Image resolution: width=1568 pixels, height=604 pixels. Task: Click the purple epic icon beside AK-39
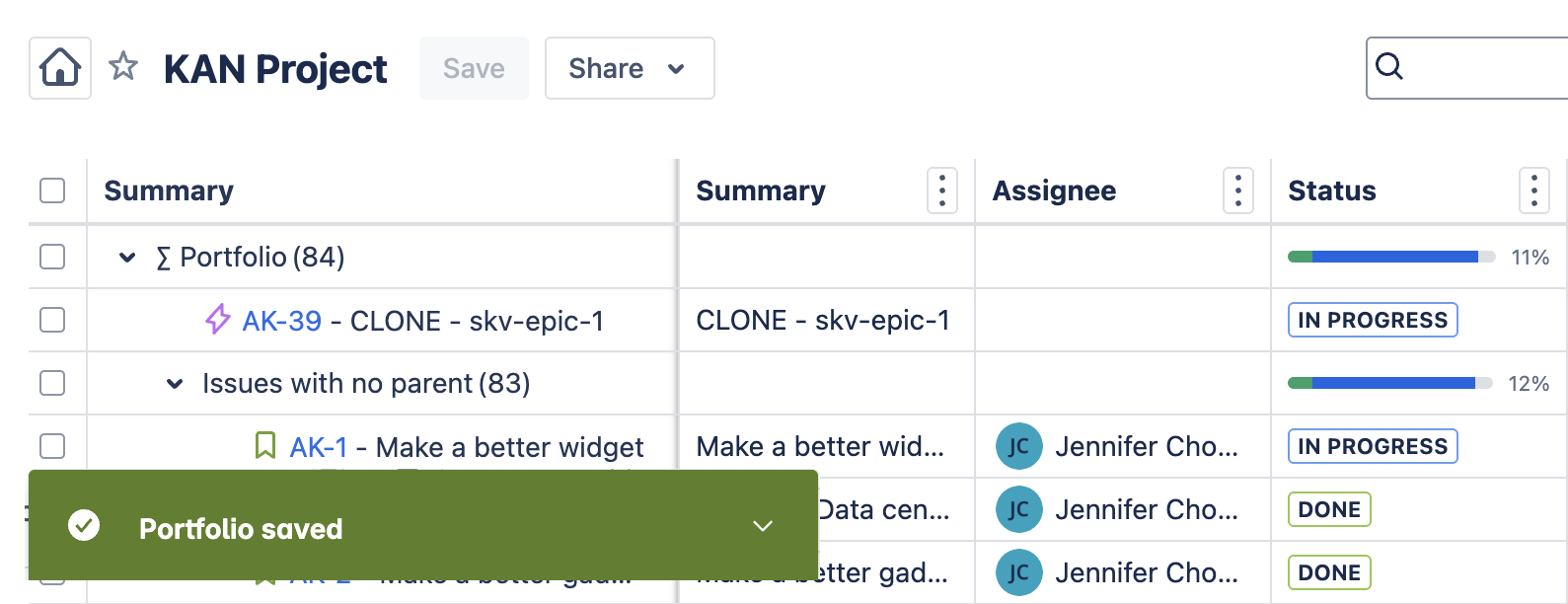click(218, 320)
